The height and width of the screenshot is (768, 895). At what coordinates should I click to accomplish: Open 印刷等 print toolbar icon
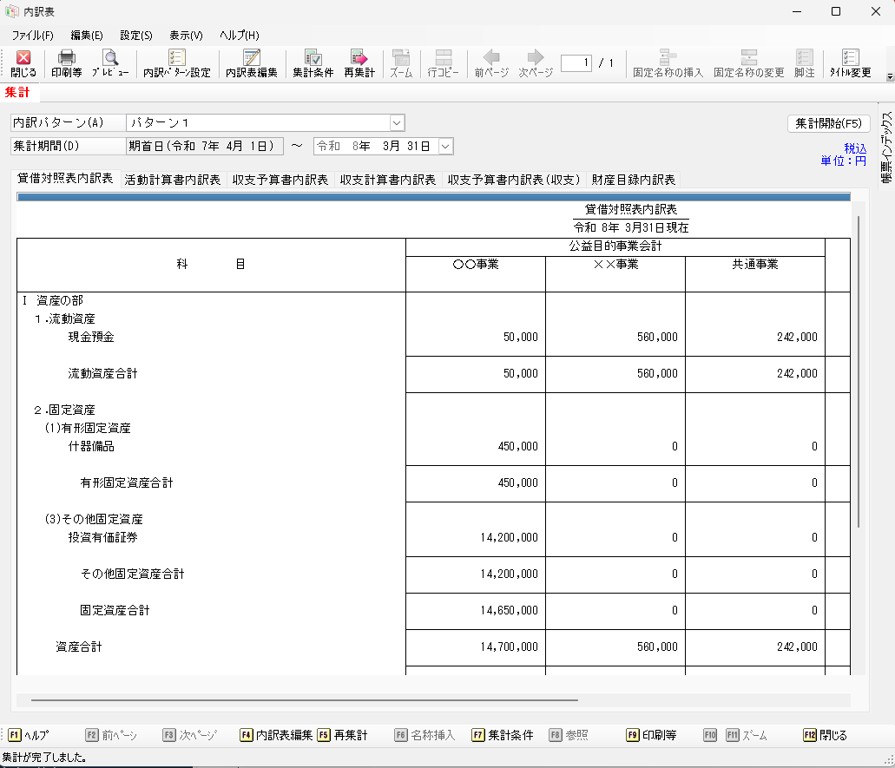click(x=67, y=64)
